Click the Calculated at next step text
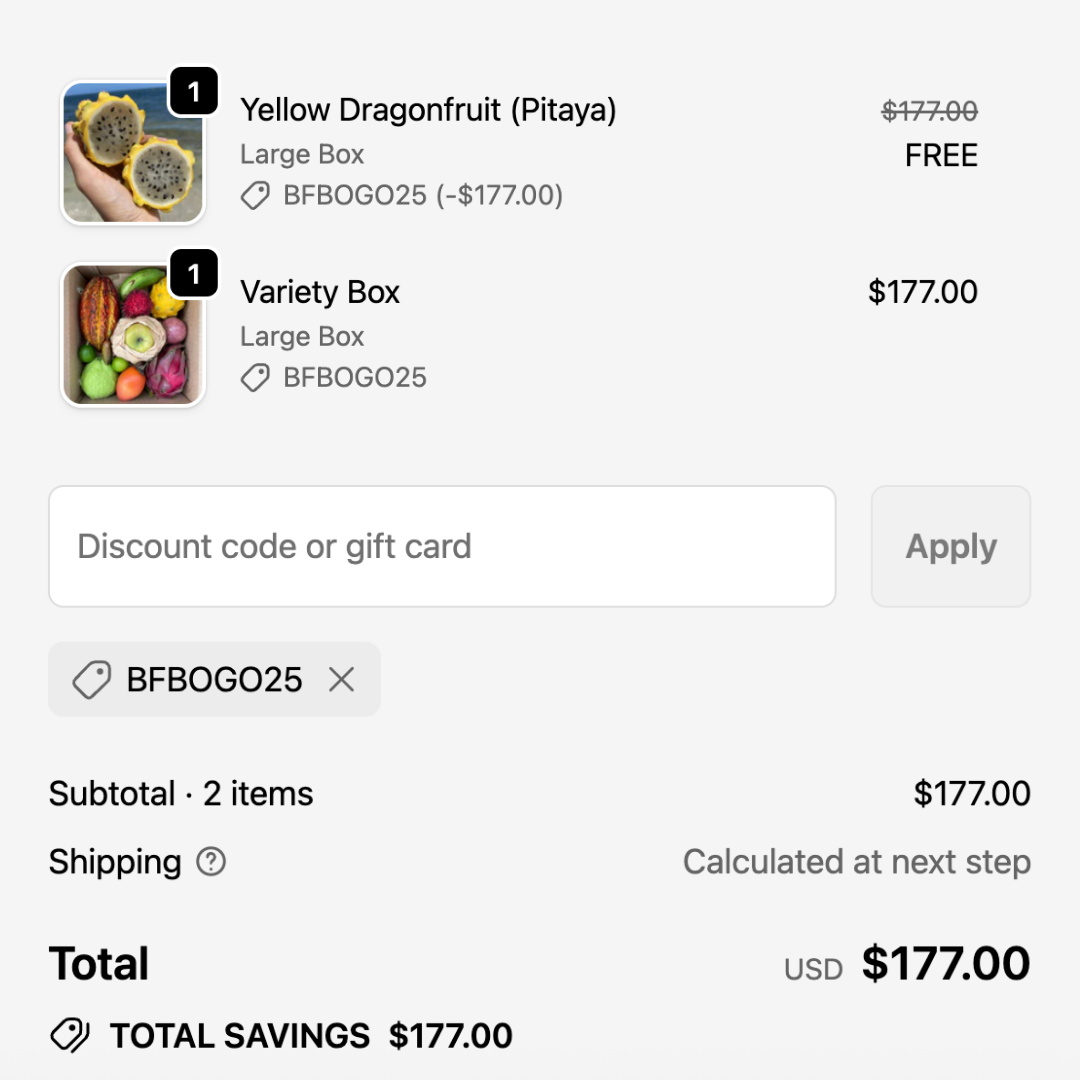Screen dimensions: 1080x1080 [856, 862]
